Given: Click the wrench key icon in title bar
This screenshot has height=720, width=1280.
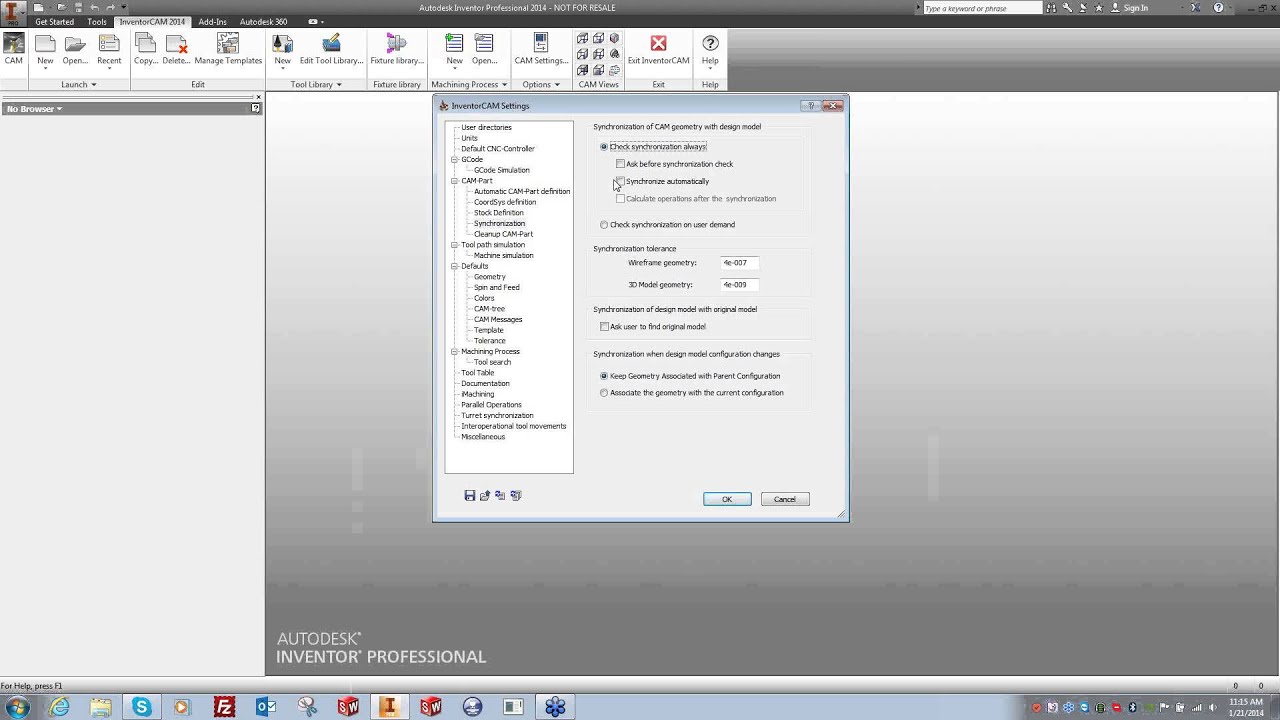Looking at the screenshot, I should click(x=1068, y=8).
